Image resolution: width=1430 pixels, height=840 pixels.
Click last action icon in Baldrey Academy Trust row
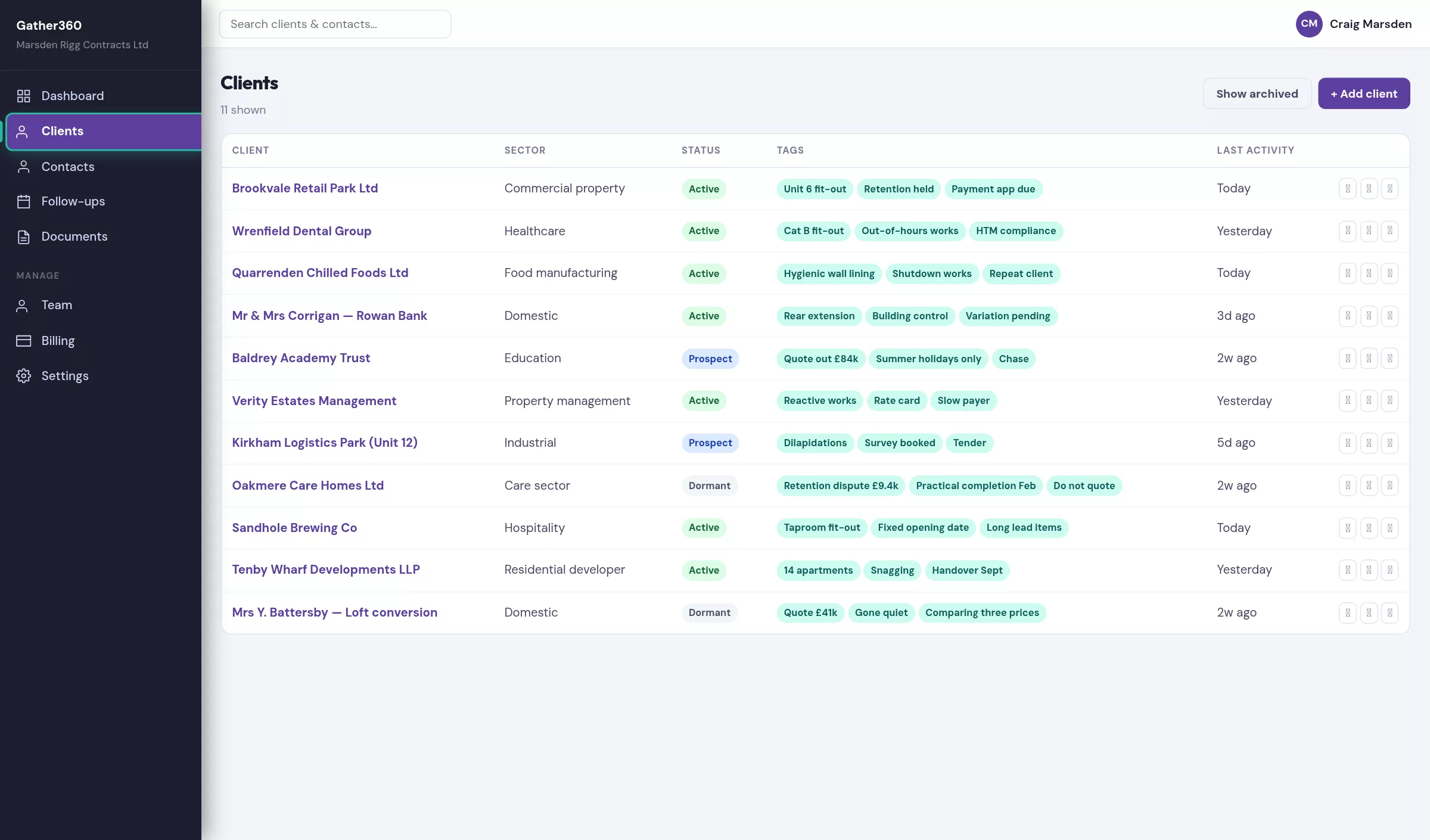1389,359
